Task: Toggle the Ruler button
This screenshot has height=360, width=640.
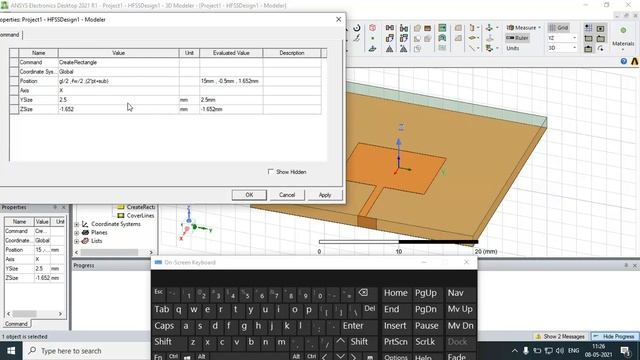Action: [518, 38]
